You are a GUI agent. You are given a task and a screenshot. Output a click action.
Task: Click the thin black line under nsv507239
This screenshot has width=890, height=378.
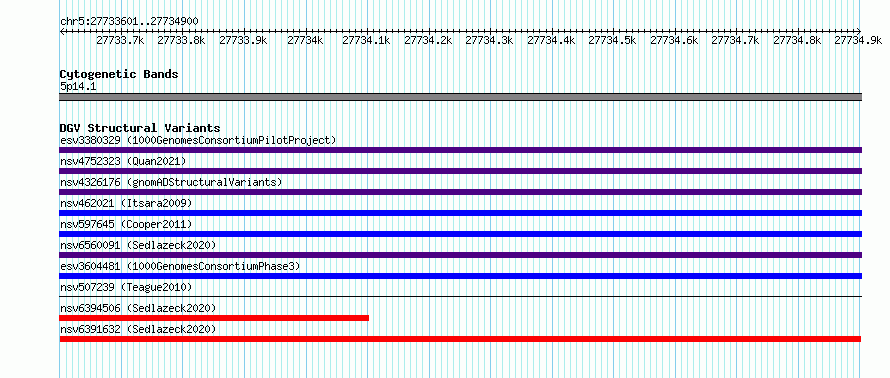tap(461, 296)
